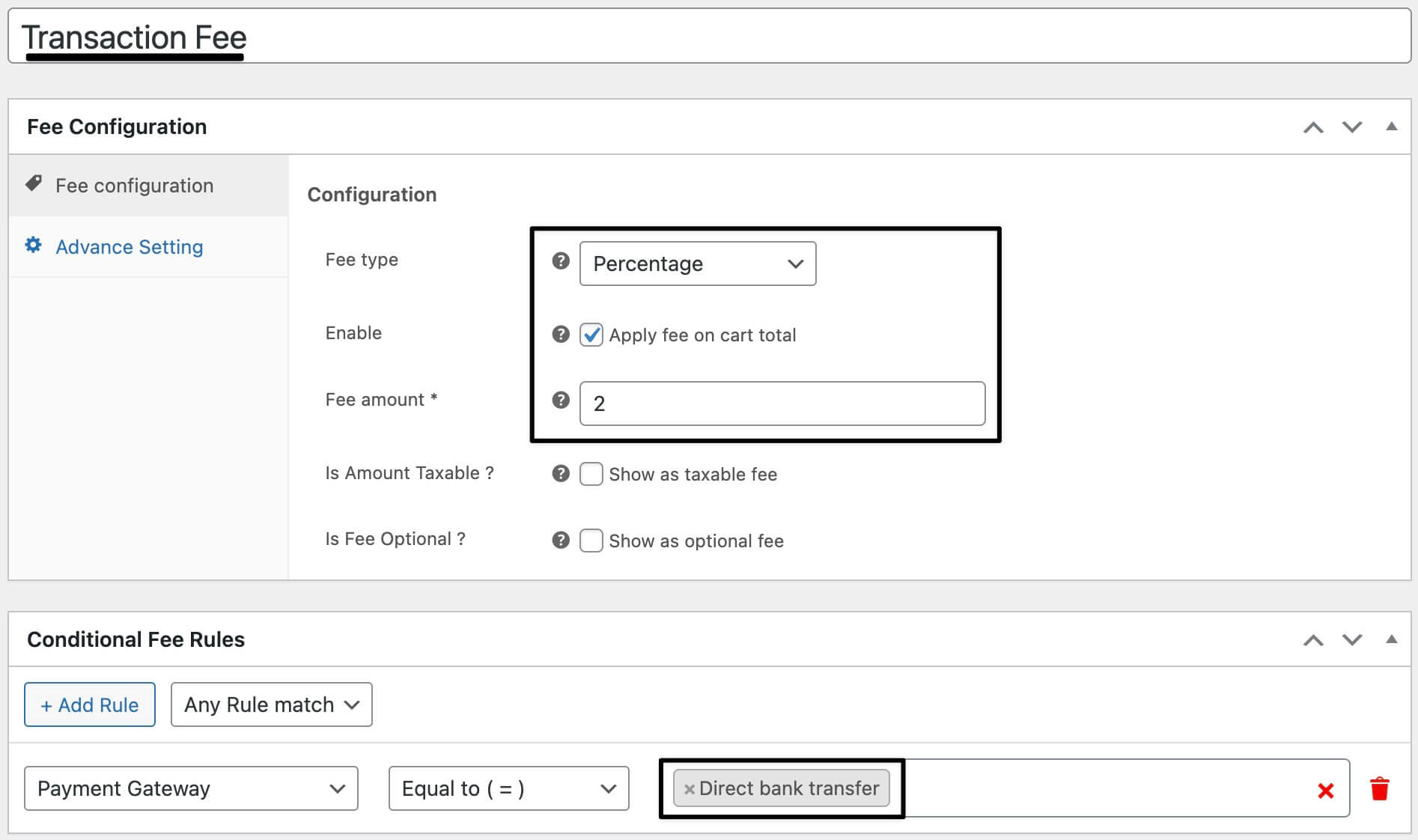Viewport: 1418px width, 840px height.
Task: Remove the Direct bank transfer tag
Action: point(690,788)
